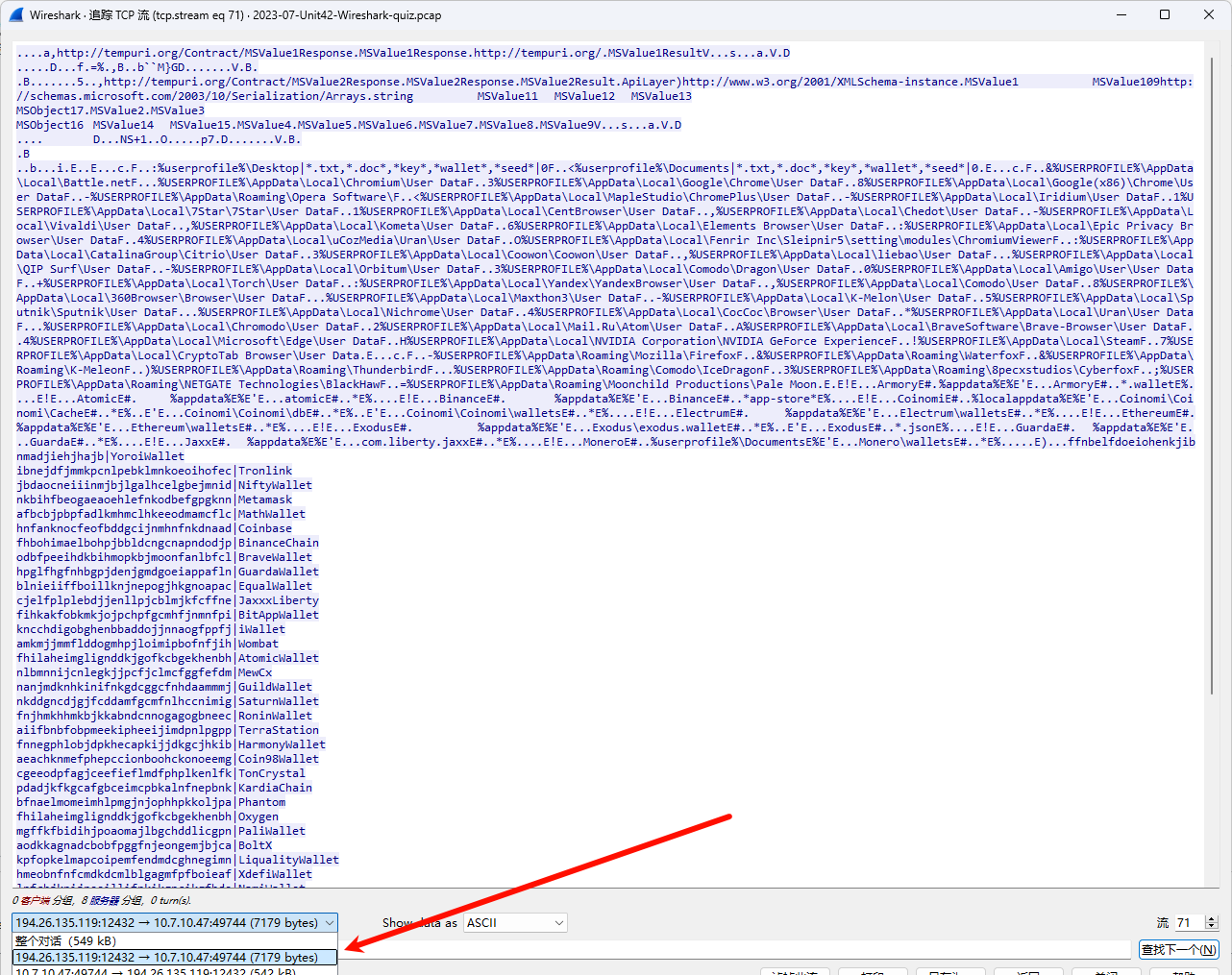This screenshot has width=1232, height=975.
Task: Click the stream number up stepper arrow
Action: coord(1209,917)
